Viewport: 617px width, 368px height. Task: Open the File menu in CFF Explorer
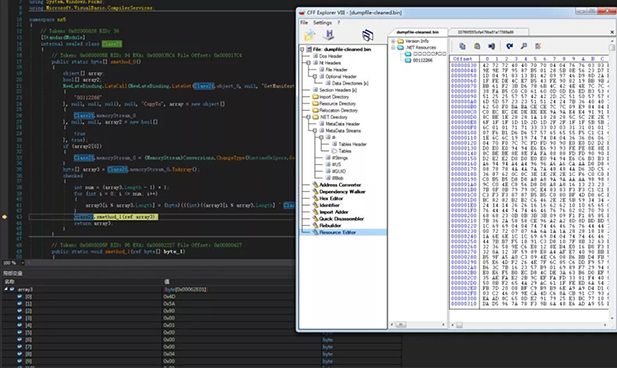304,23
